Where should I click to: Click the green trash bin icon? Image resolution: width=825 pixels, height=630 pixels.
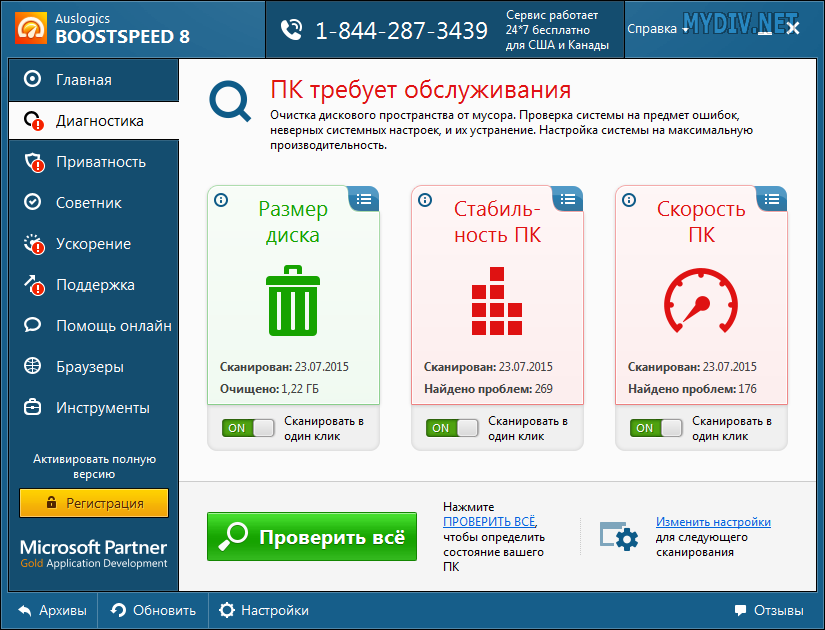click(293, 301)
